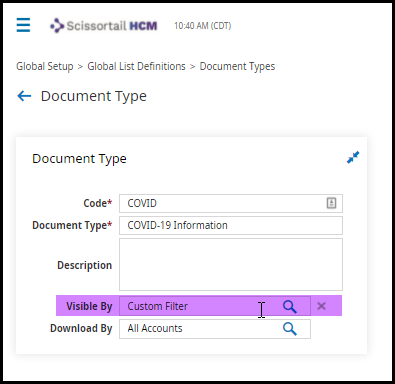Go back using the left arrow

tap(24, 96)
